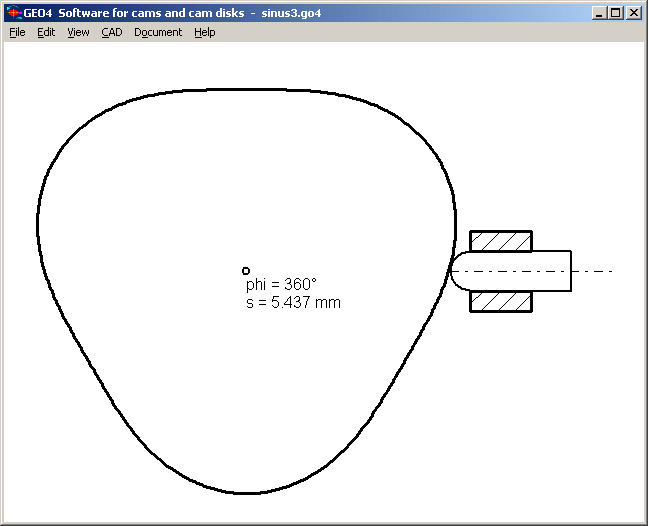The height and width of the screenshot is (526, 648).
Task: Click the GEO4 application icon in title bar
Action: coord(13,13)
